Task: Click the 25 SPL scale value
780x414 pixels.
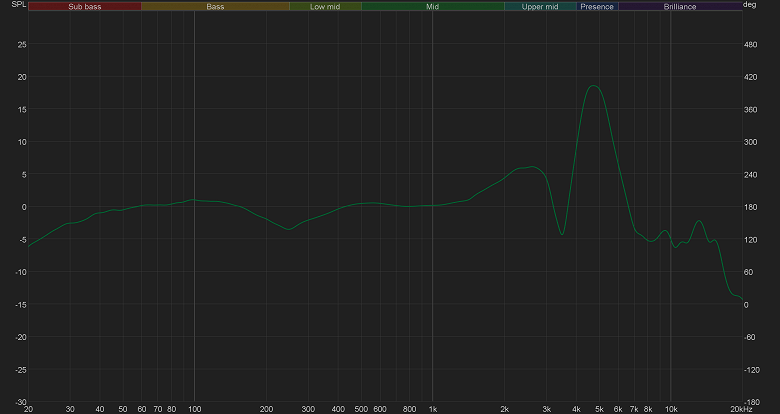Action: pos(22,45)
